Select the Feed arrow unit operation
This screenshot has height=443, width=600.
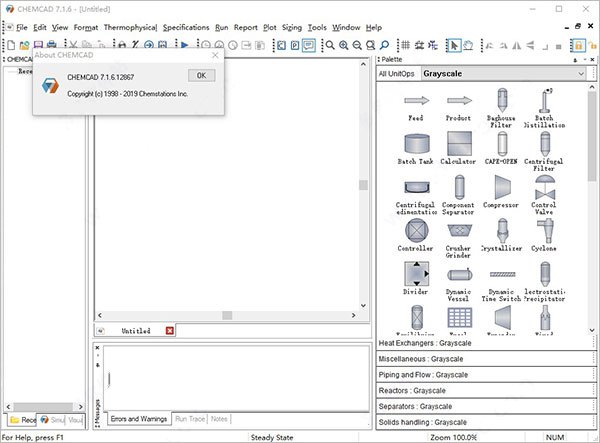tap(416, 101)
